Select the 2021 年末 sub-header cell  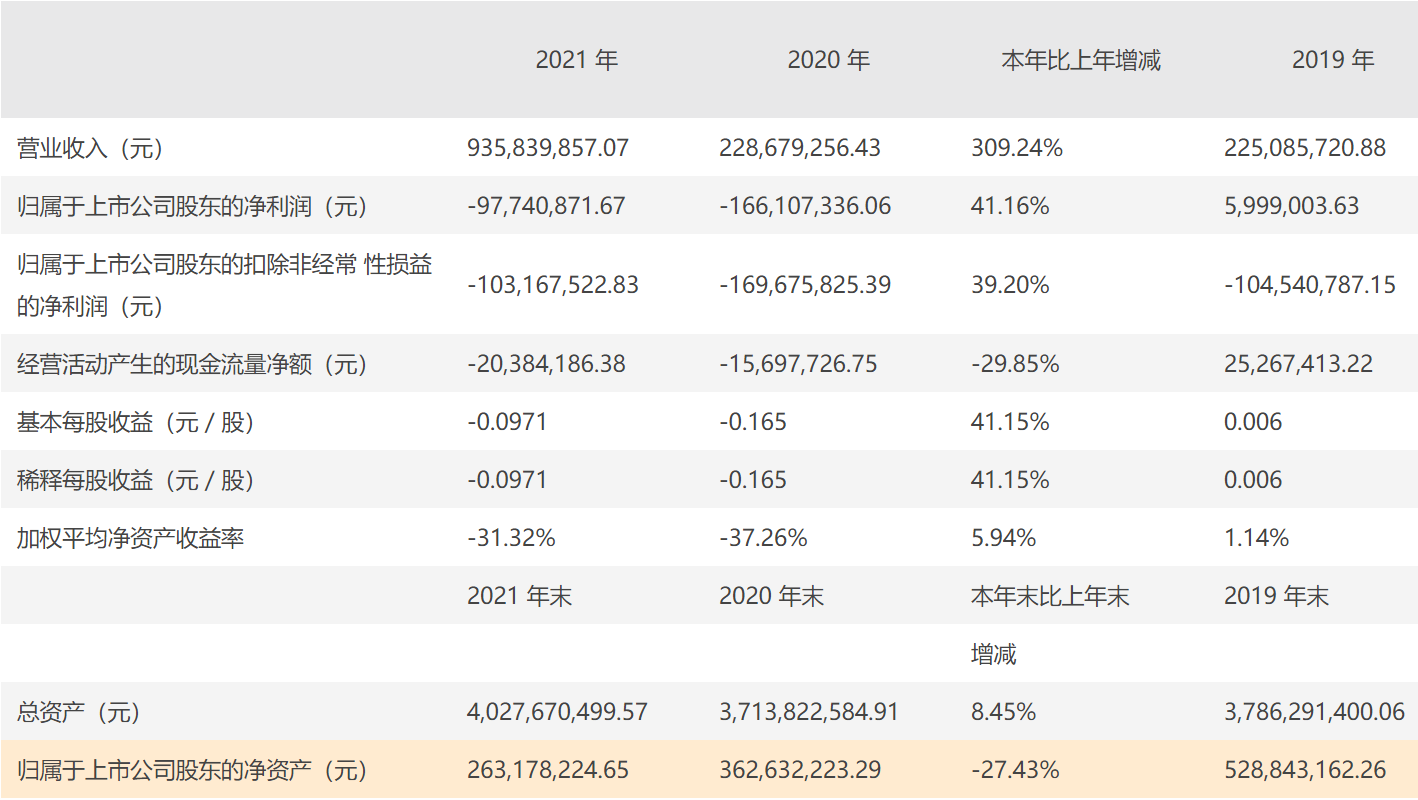pos(519,597)
